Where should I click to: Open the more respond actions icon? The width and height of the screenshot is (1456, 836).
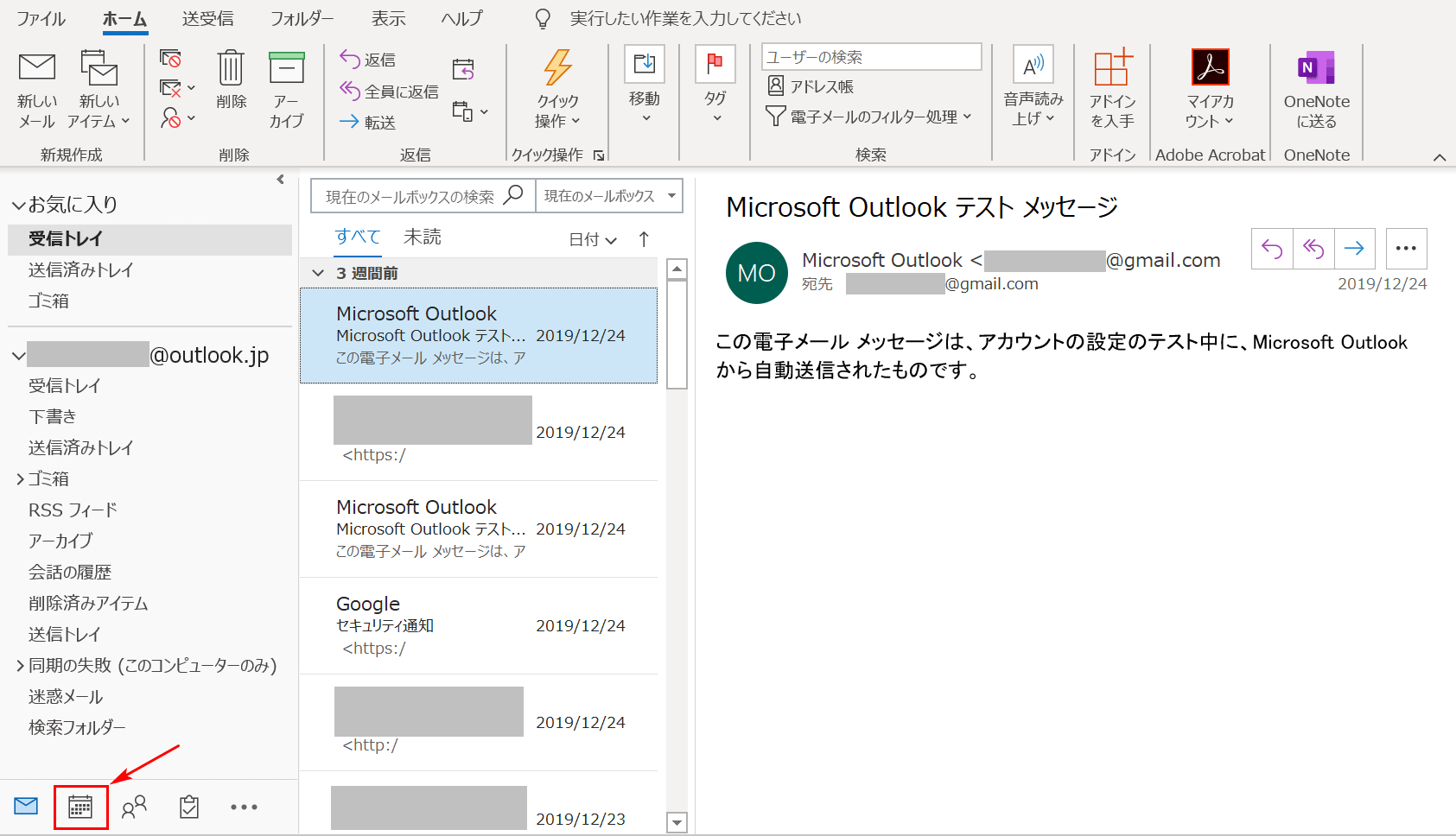pos(470,111)
